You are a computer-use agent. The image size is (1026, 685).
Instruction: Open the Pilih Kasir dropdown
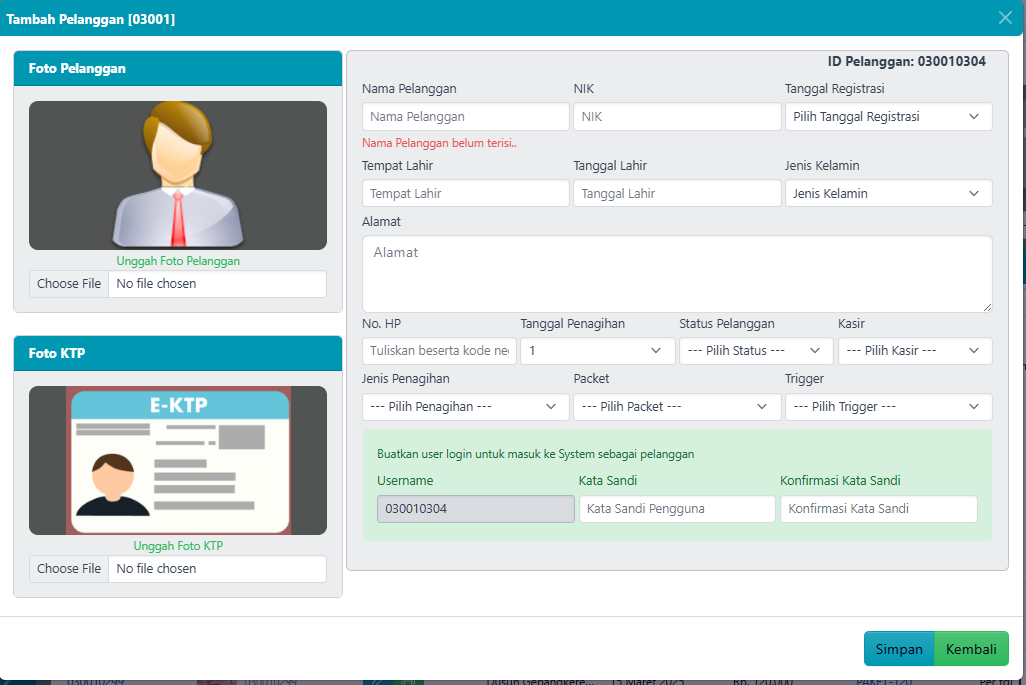[x=914, y=351]
